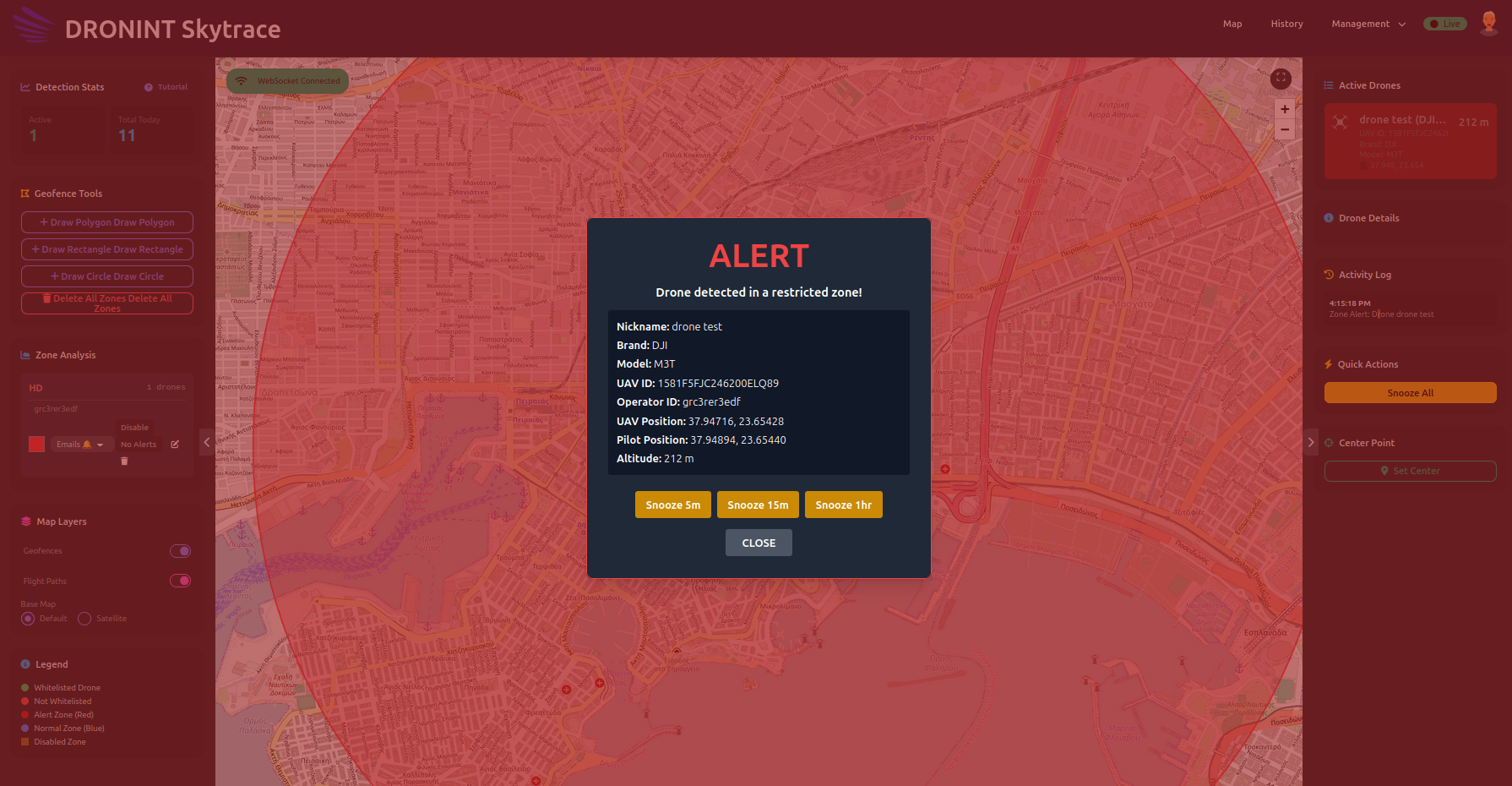Select the Map navigation item
1512x786 pixels.
point(1232,24)
